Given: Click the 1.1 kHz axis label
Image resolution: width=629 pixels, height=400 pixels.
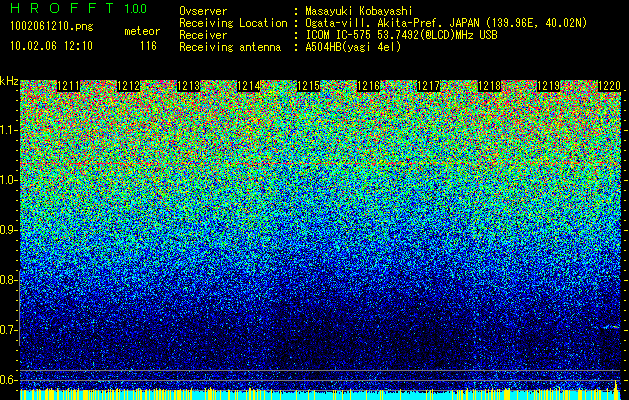Looking at the screenshot, I should 8,131.
